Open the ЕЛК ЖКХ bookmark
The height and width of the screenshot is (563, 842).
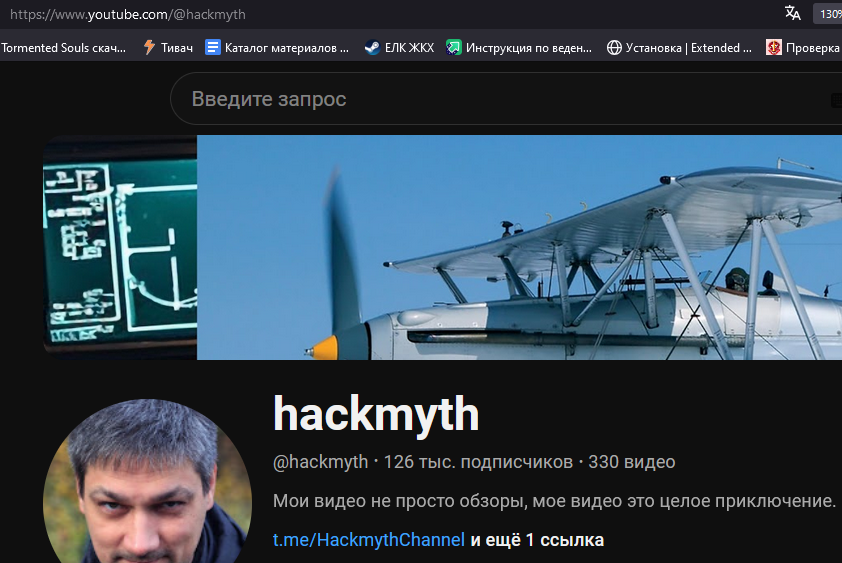click(399, 48)
